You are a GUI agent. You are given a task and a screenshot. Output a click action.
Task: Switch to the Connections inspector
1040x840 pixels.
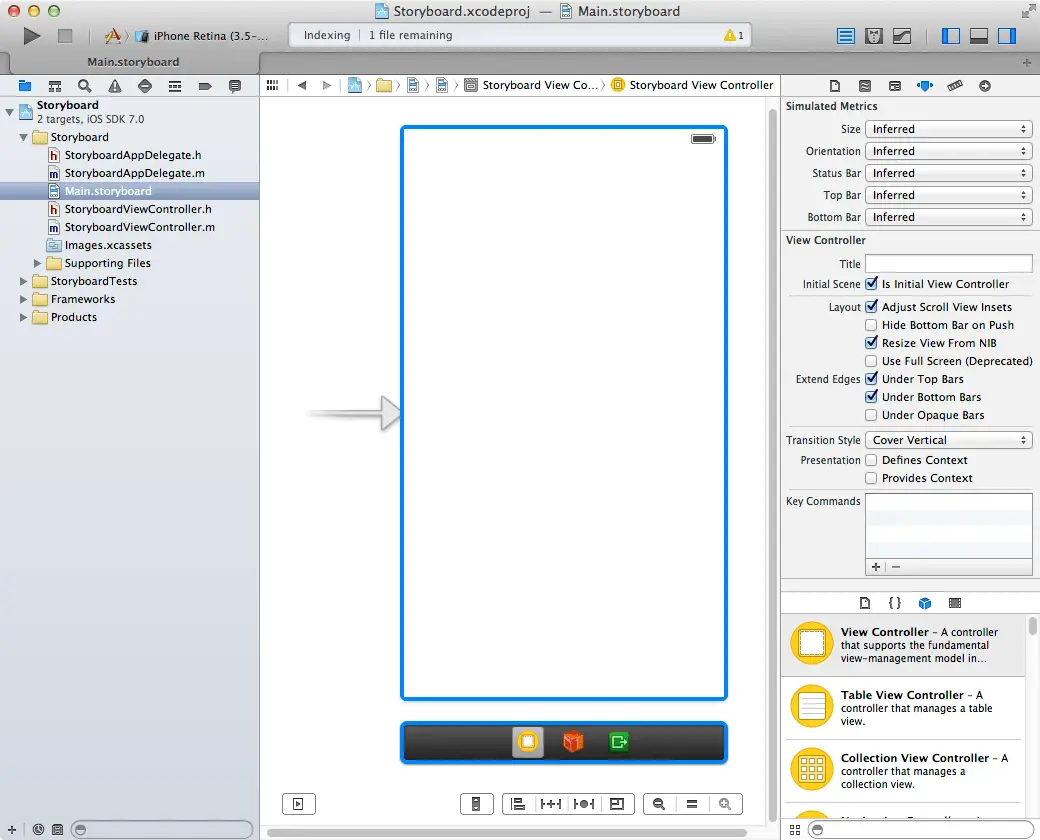tap(984, 86)
